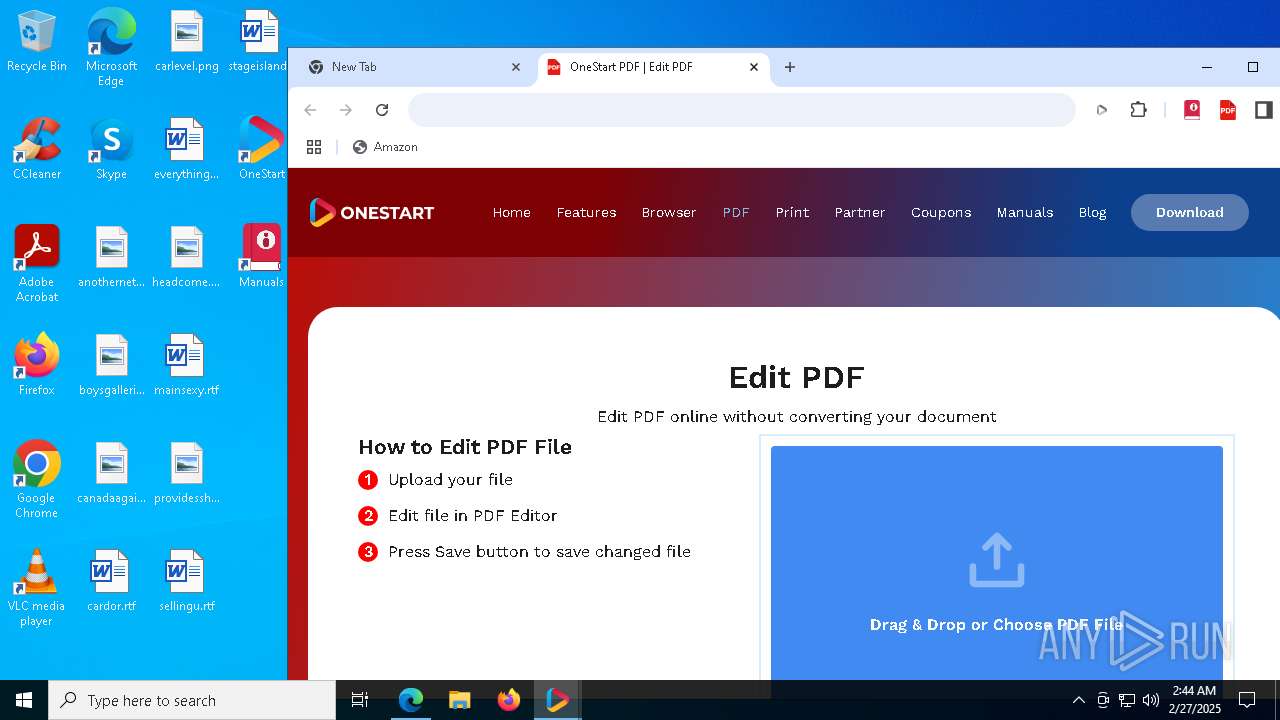
Task: Reload the current page
Action: [x=382, y=110]
